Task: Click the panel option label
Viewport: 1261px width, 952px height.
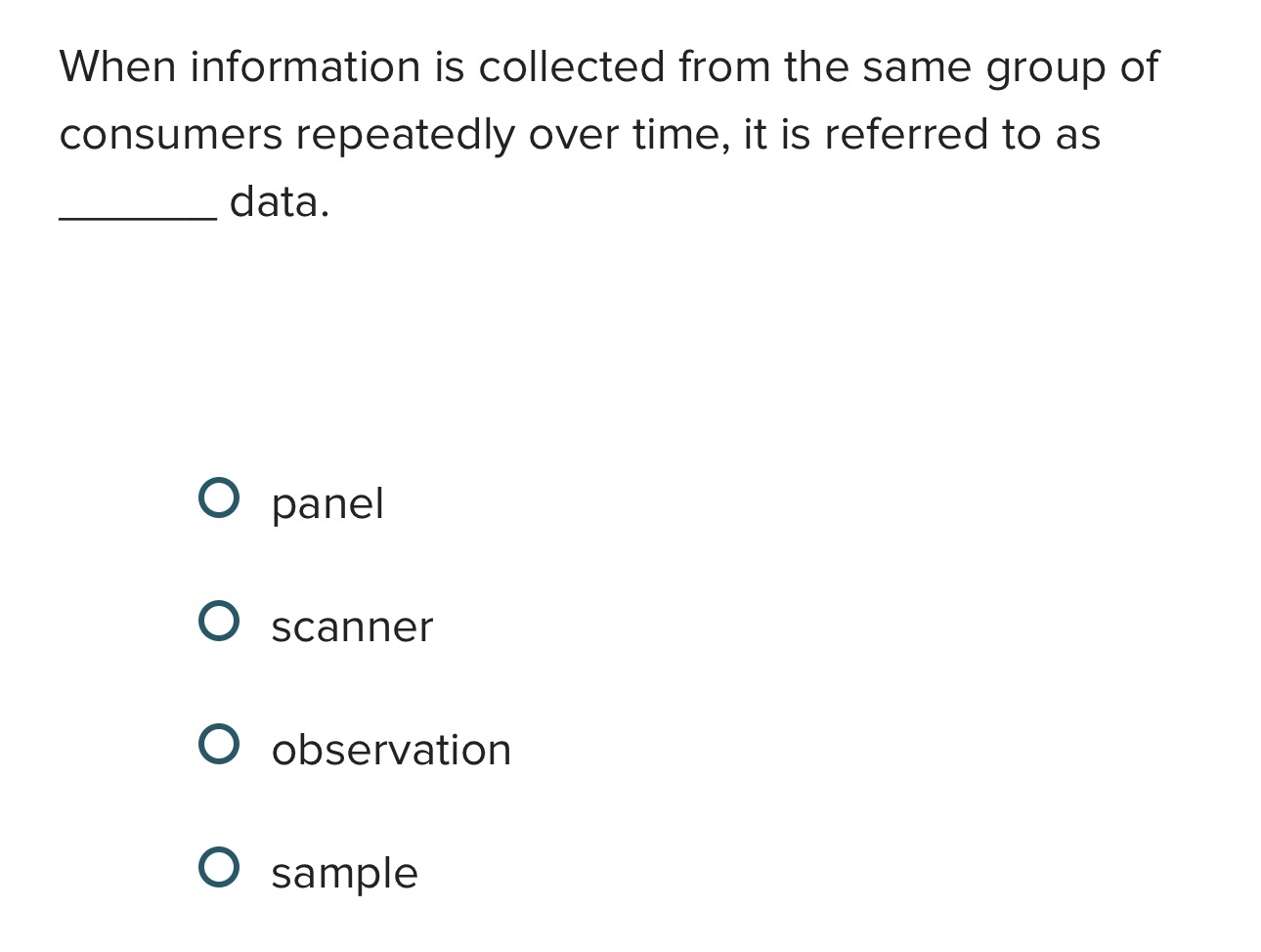Action: [x=326, y=504]
